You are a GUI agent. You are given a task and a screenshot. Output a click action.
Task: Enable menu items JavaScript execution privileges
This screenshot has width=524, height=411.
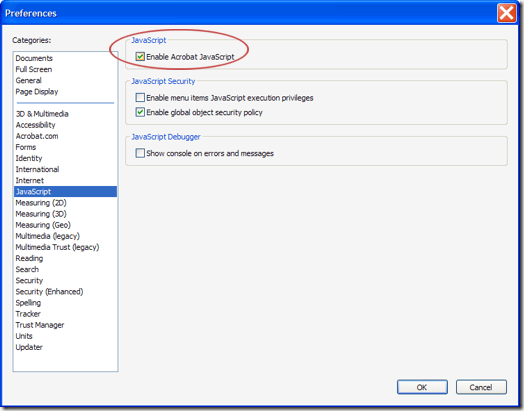point(140,98)
